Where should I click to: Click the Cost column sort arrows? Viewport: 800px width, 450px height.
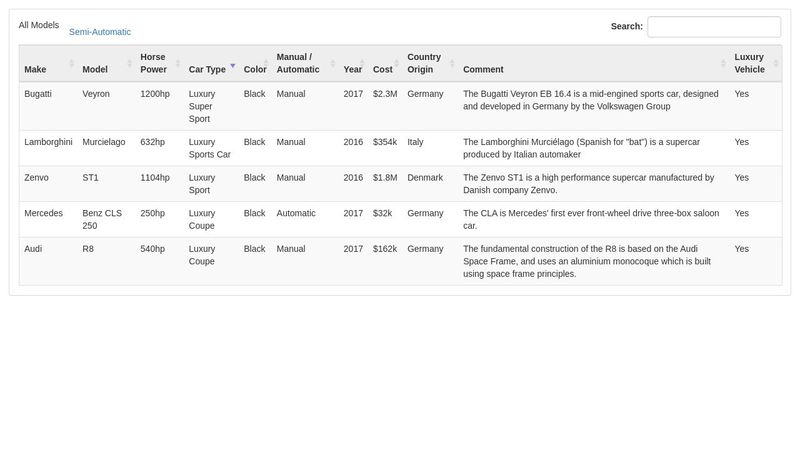(396, 63)
